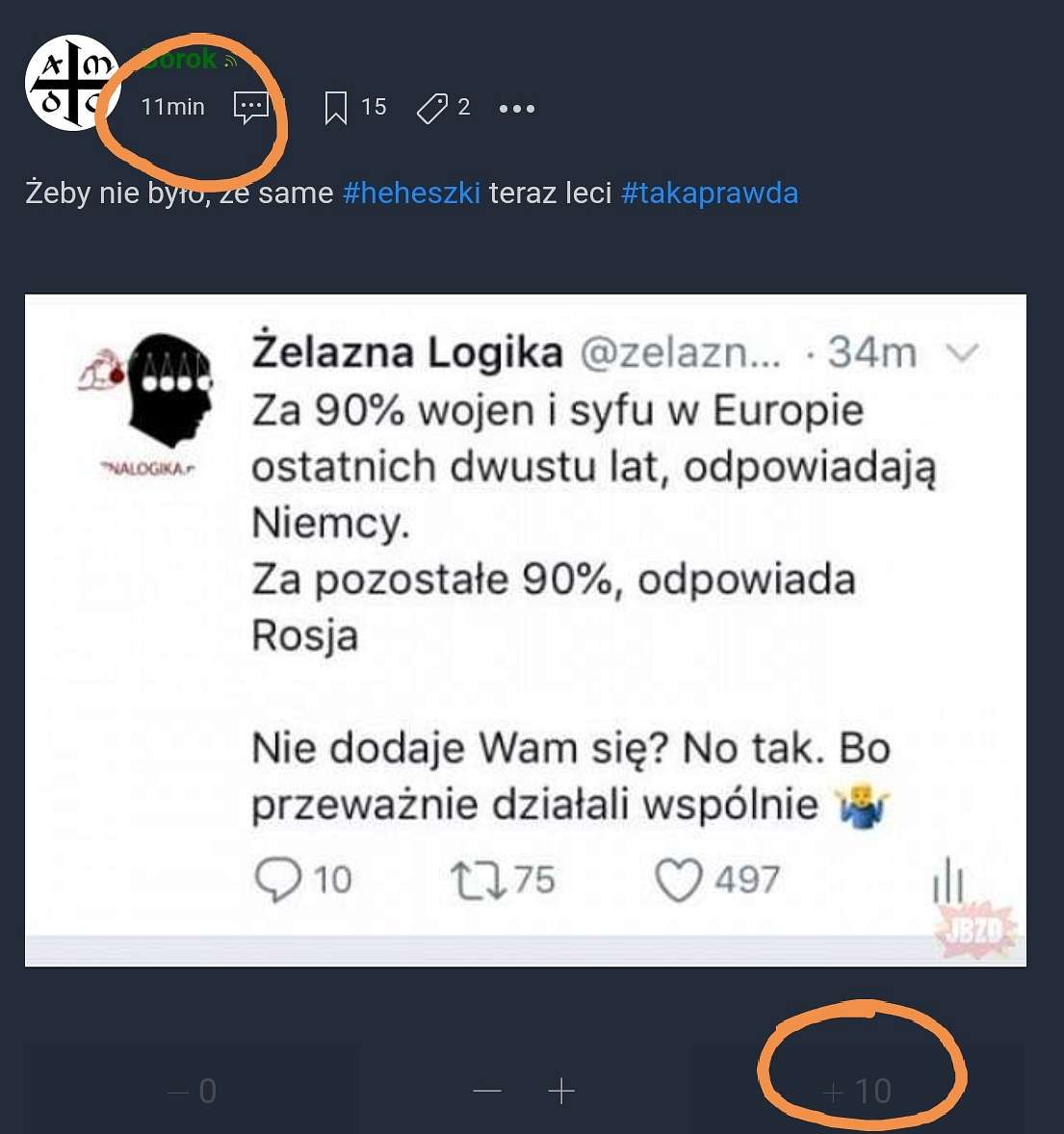Expand the tweet chevron dropdown arrow
1064x1134 pixels.
point(962,353)
